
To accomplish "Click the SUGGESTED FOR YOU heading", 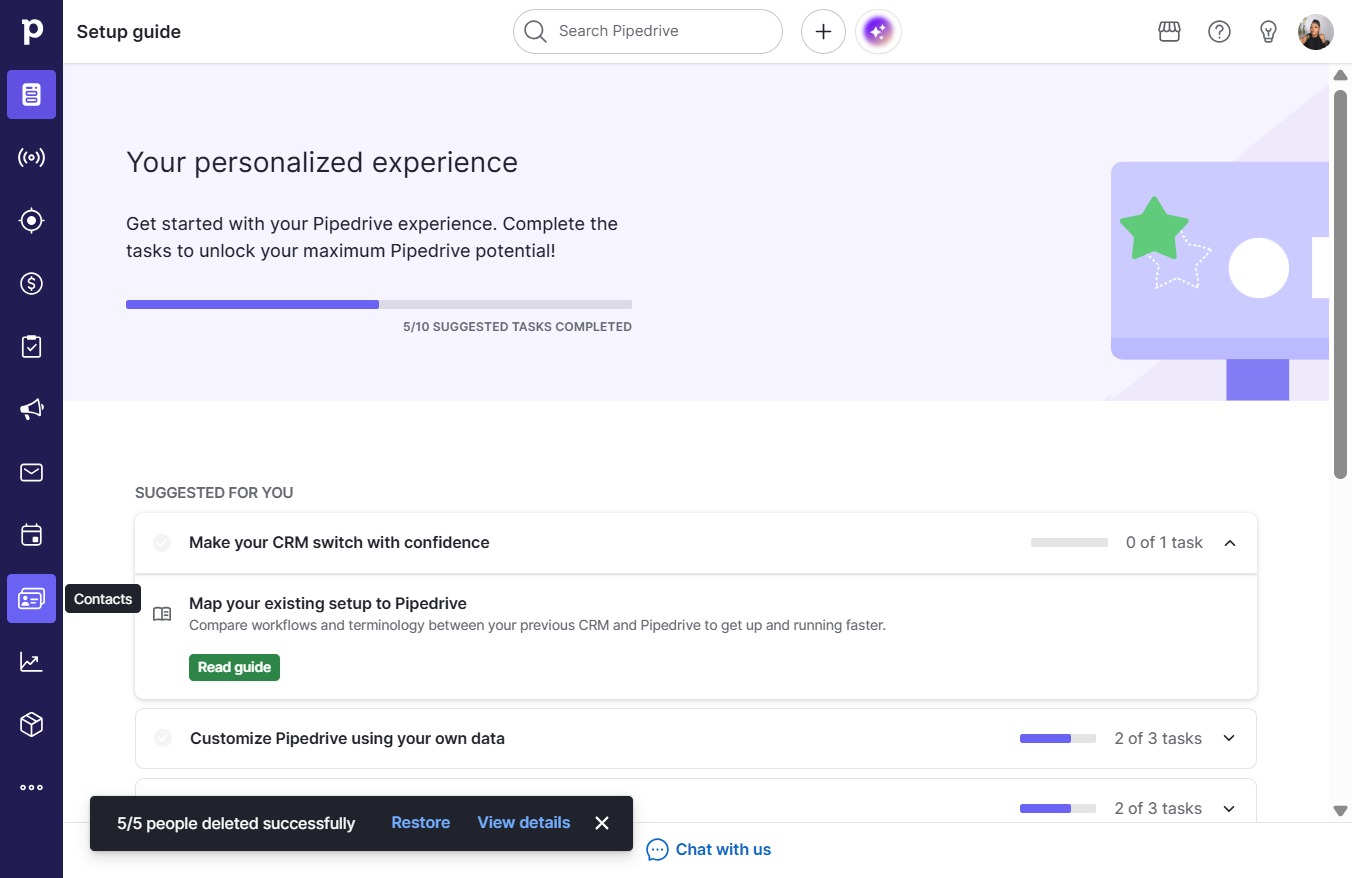I will (214, 493).
